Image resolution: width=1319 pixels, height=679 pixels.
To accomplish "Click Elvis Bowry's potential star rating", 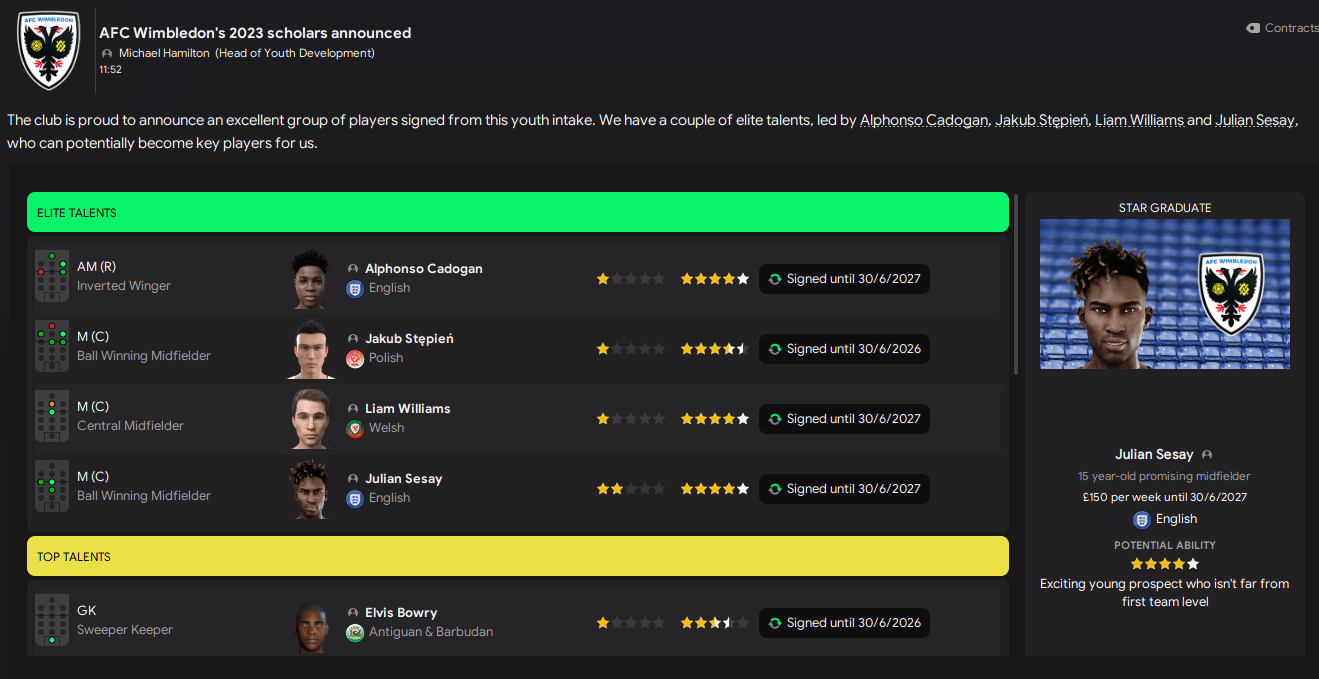I will tap(714, 623).
